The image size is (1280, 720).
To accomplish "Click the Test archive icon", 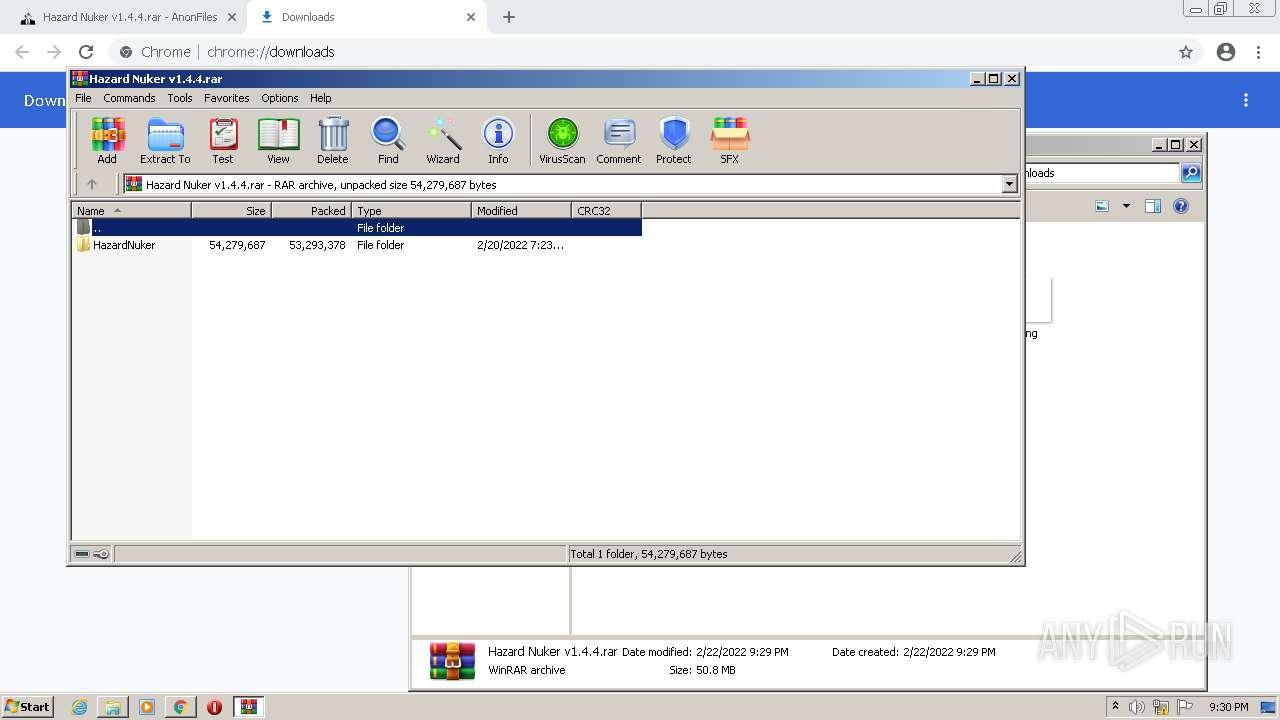I will (x=223, y=140).
